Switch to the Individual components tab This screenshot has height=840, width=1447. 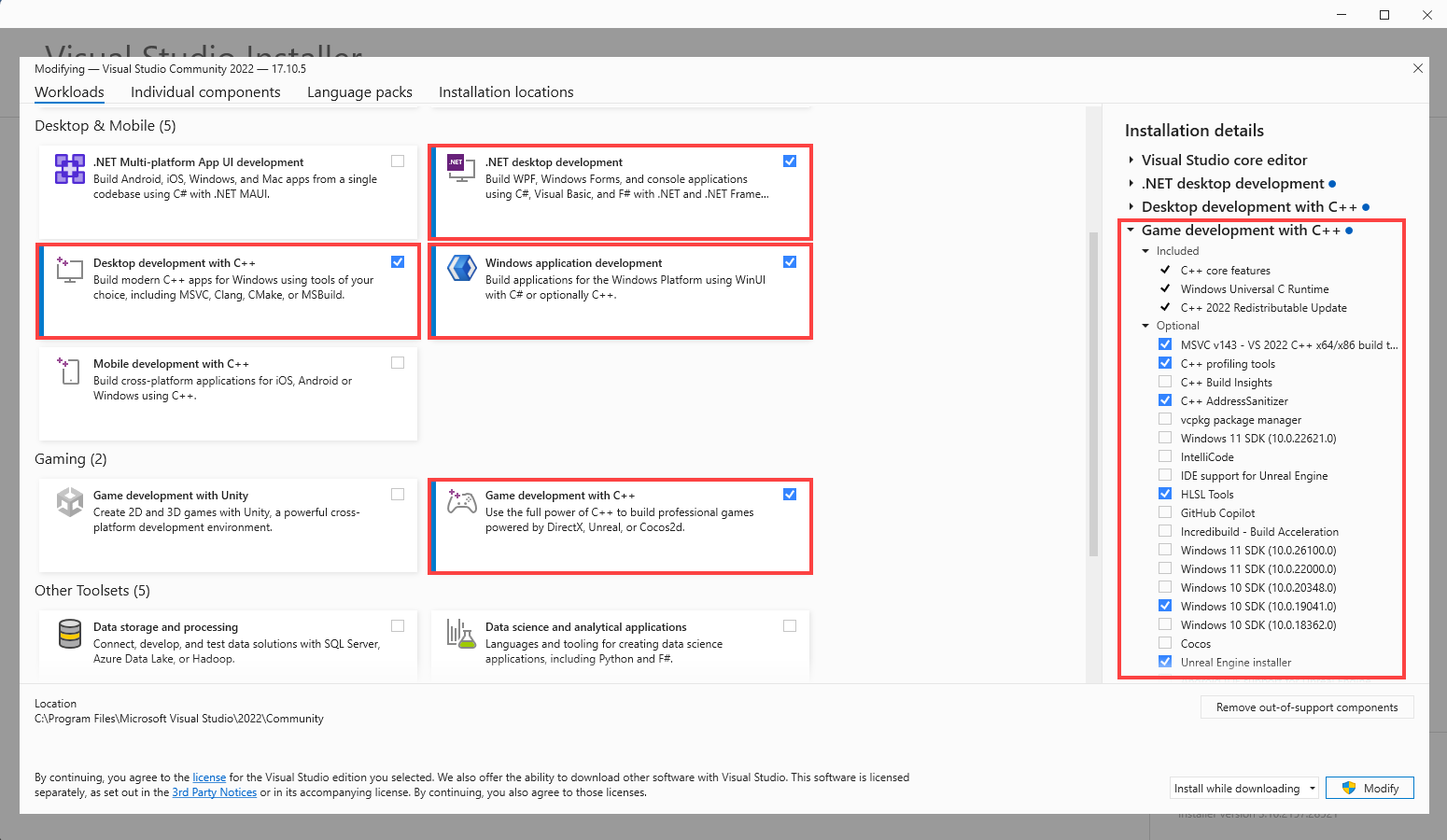pos(205,92)
